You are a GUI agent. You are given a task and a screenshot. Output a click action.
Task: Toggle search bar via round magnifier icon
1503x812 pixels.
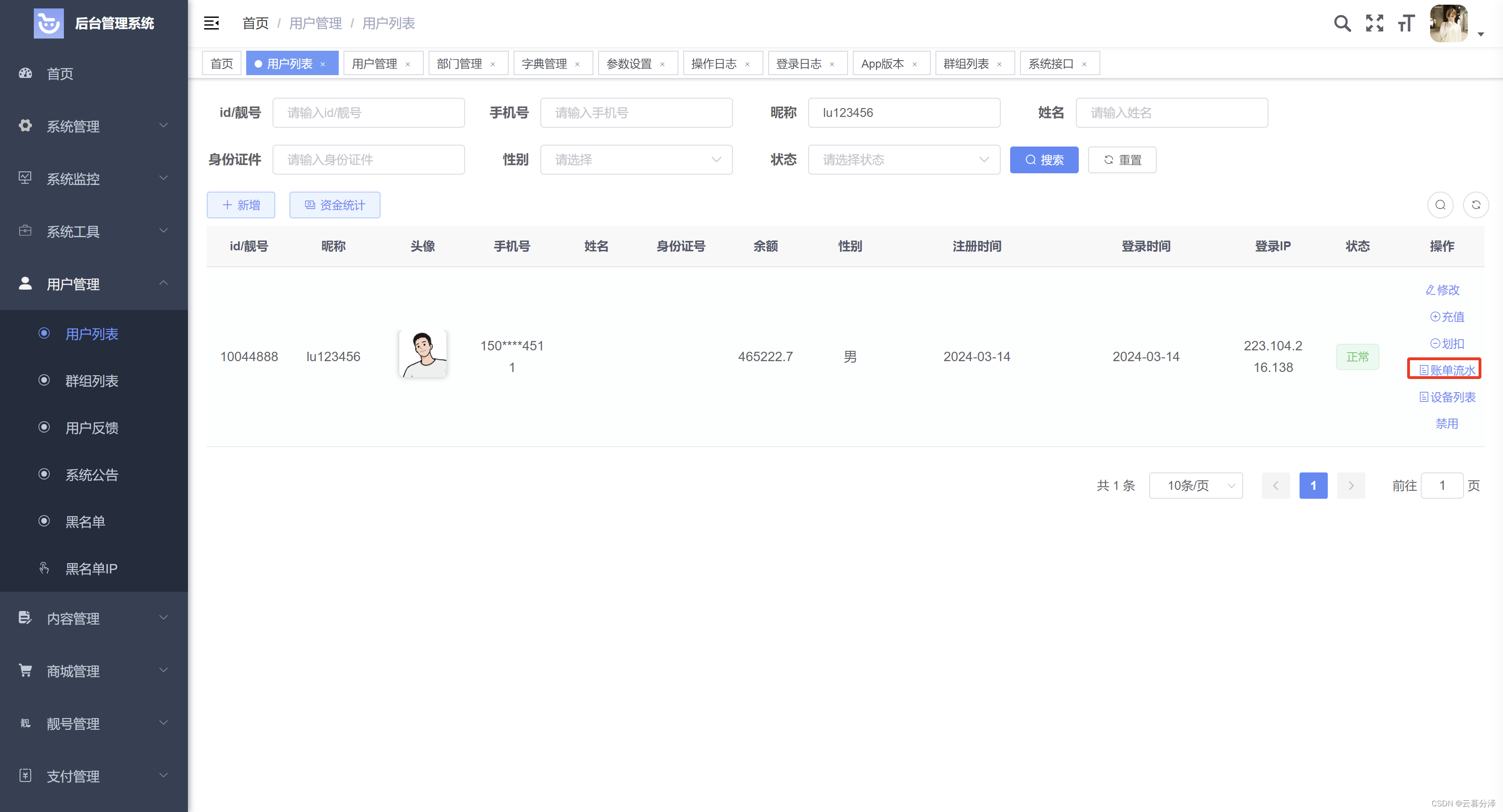pos(1440,205)
